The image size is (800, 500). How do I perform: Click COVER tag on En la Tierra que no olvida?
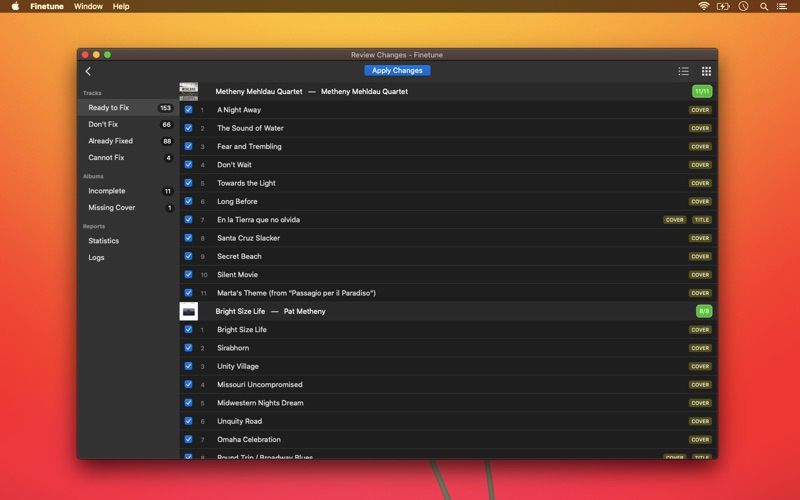[x=674, y=220]
